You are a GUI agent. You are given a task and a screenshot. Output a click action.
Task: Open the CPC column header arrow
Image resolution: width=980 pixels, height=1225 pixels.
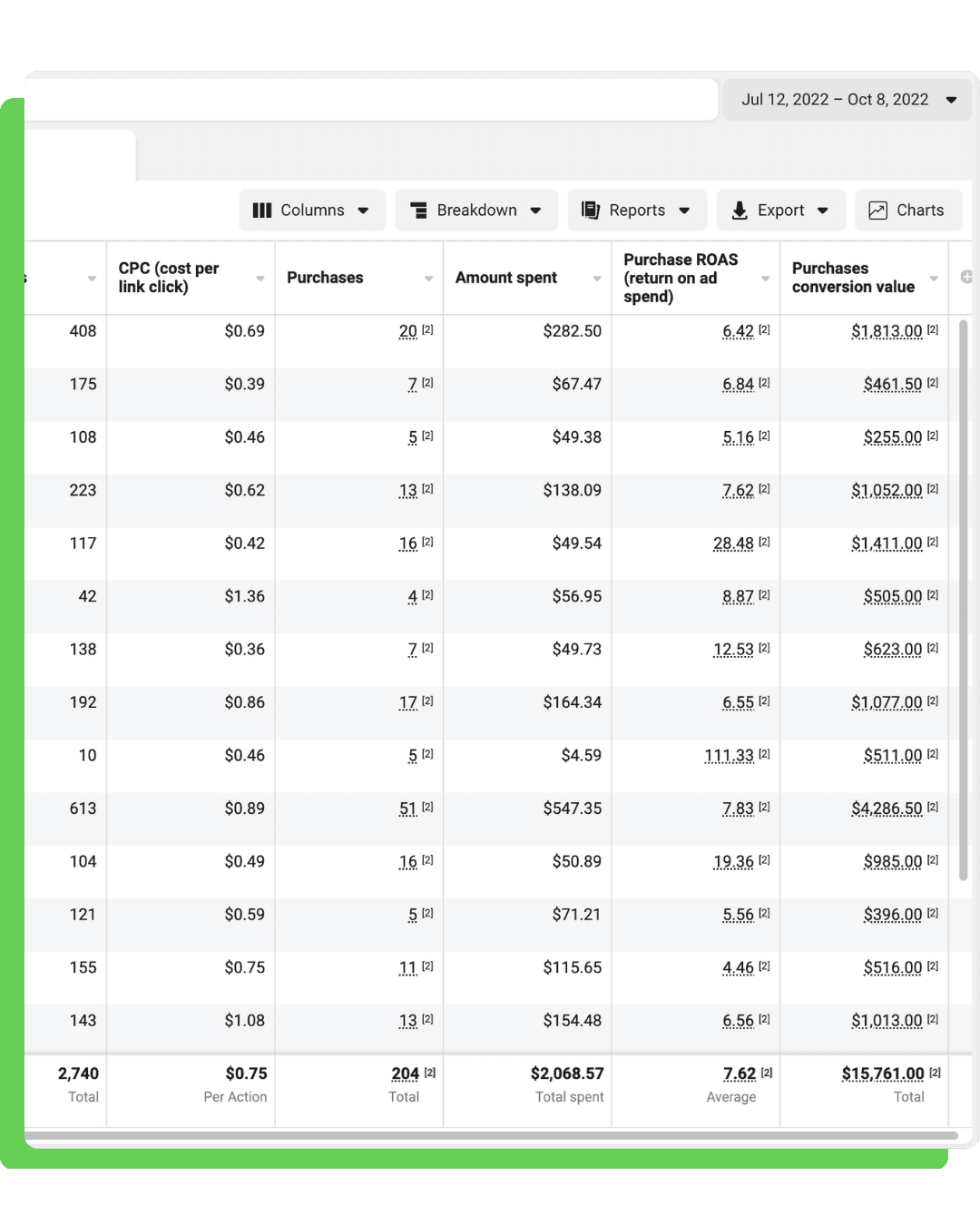pos(260,279)
